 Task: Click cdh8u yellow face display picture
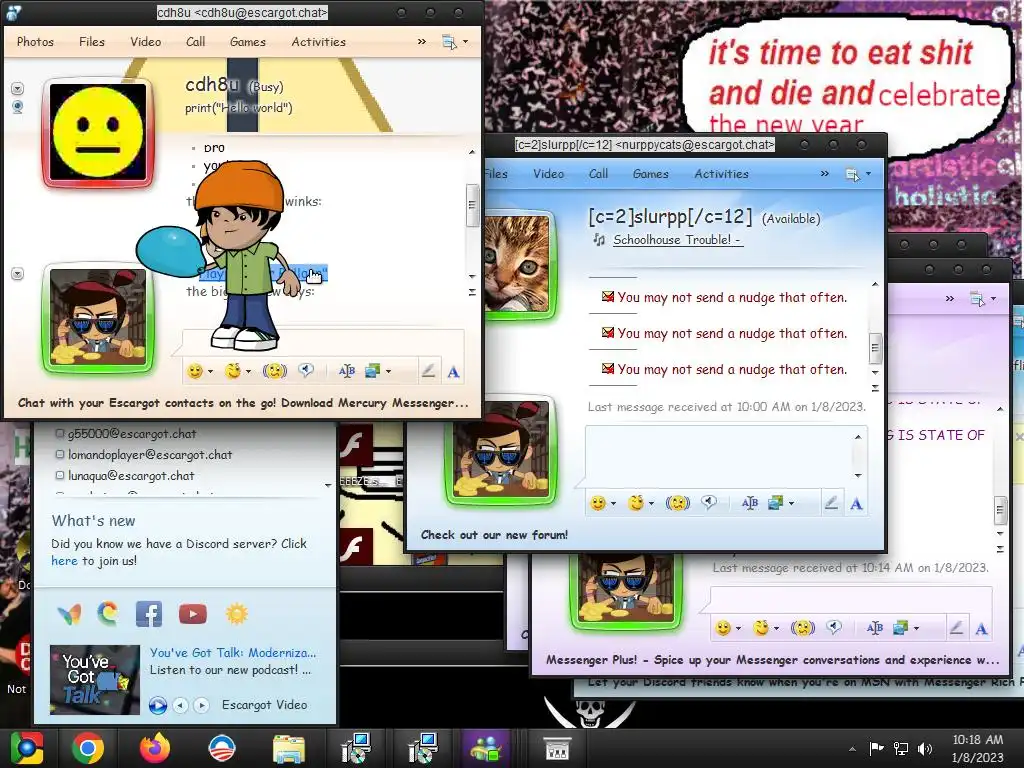(98, 132)
